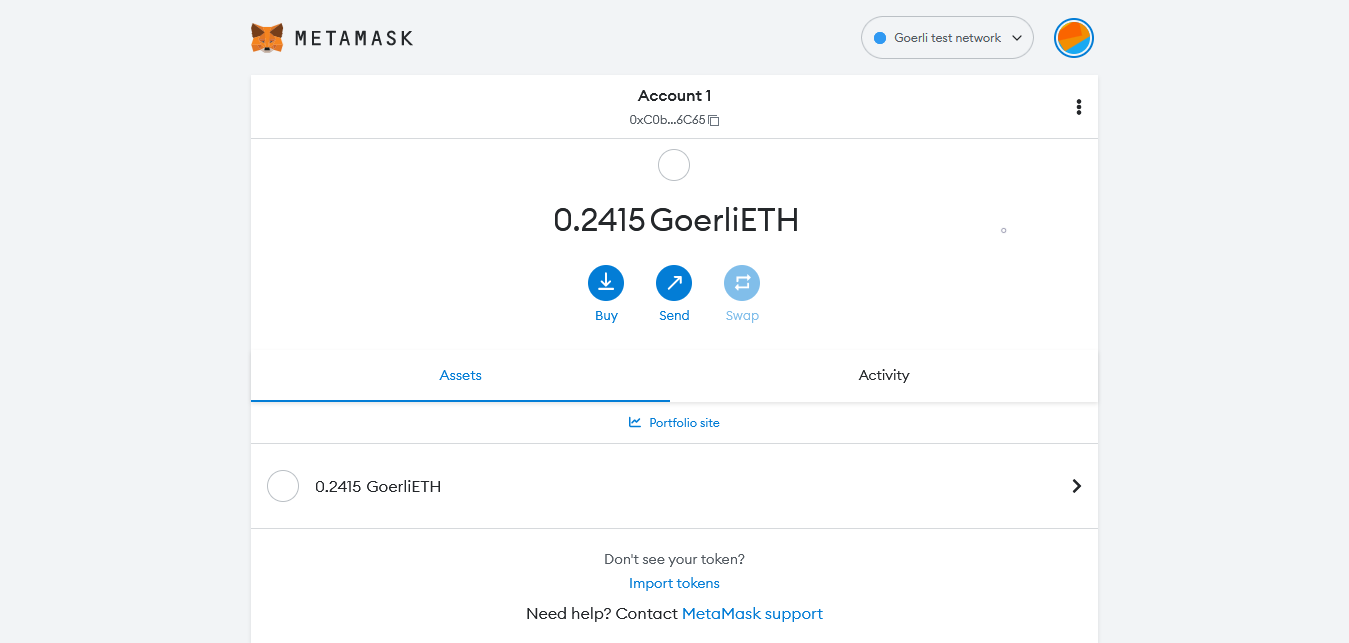This screenshot has height=643, width=1349.
Task: Open the three-dot account options menu
Action: [x=1078, y=107]
